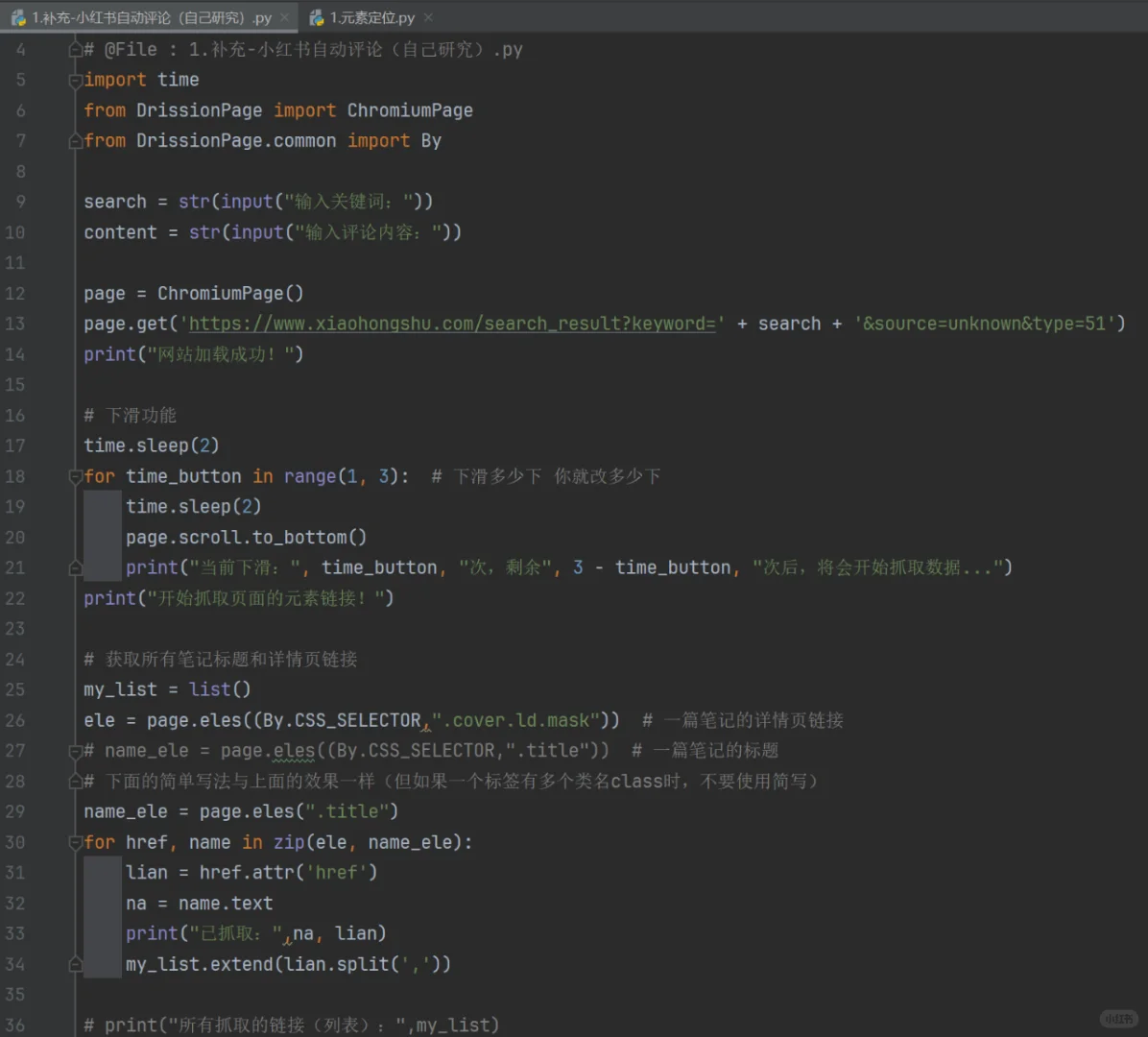Image resolution: width=1148 pixels, height=1037 pixels.
Task: Open the xiaohongshu.com search_result URL link
Action: [x=452, y=324]
